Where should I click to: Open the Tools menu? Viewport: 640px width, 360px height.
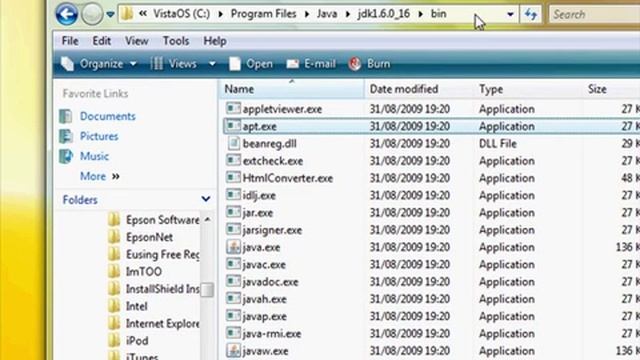176,41
